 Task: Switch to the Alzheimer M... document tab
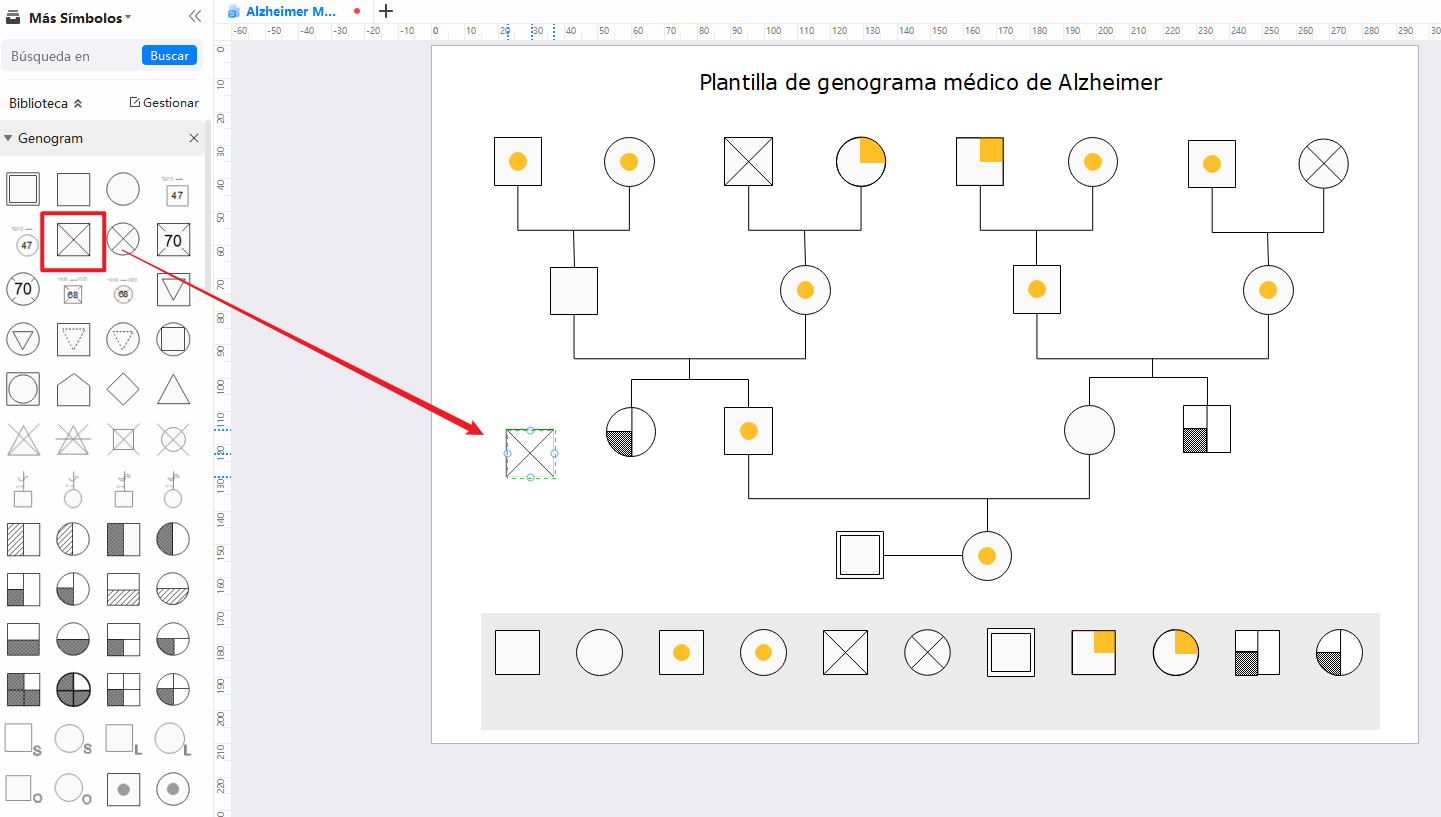(290, 11)
